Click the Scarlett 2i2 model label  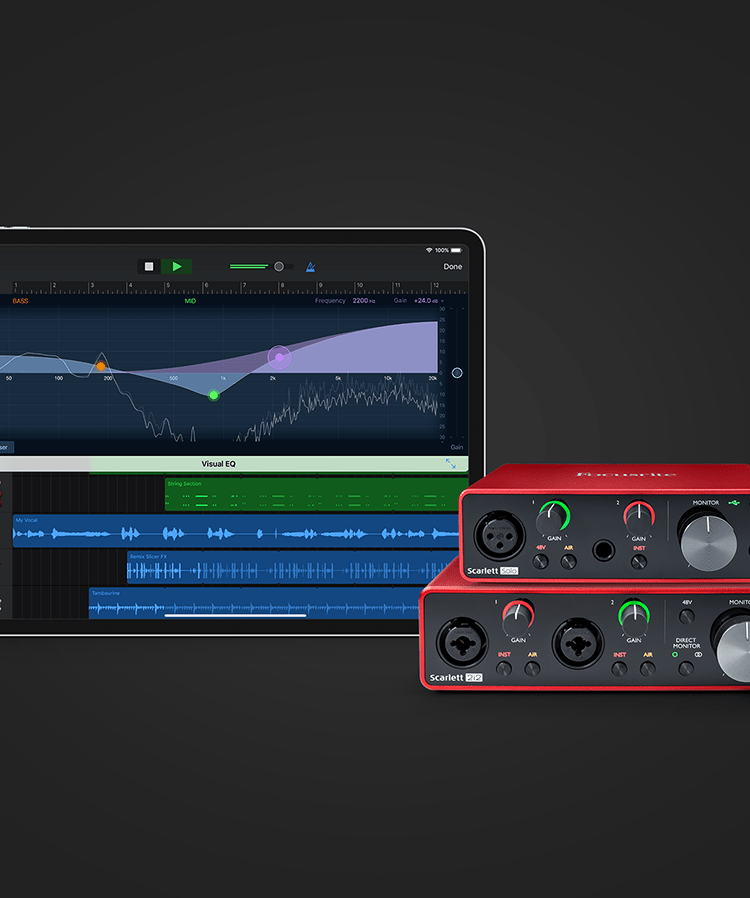[x=456, y=678]
